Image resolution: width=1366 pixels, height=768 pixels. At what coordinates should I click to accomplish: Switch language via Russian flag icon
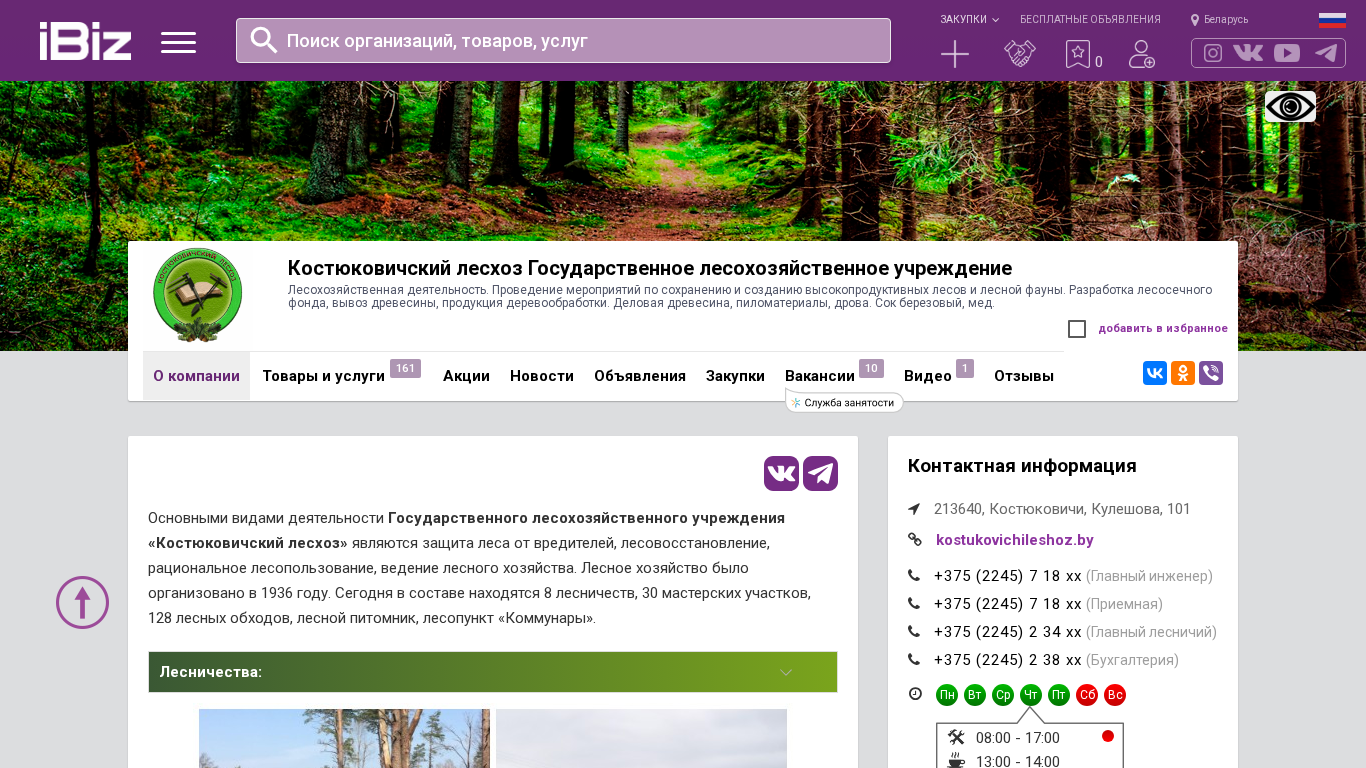coord(1332,20)
